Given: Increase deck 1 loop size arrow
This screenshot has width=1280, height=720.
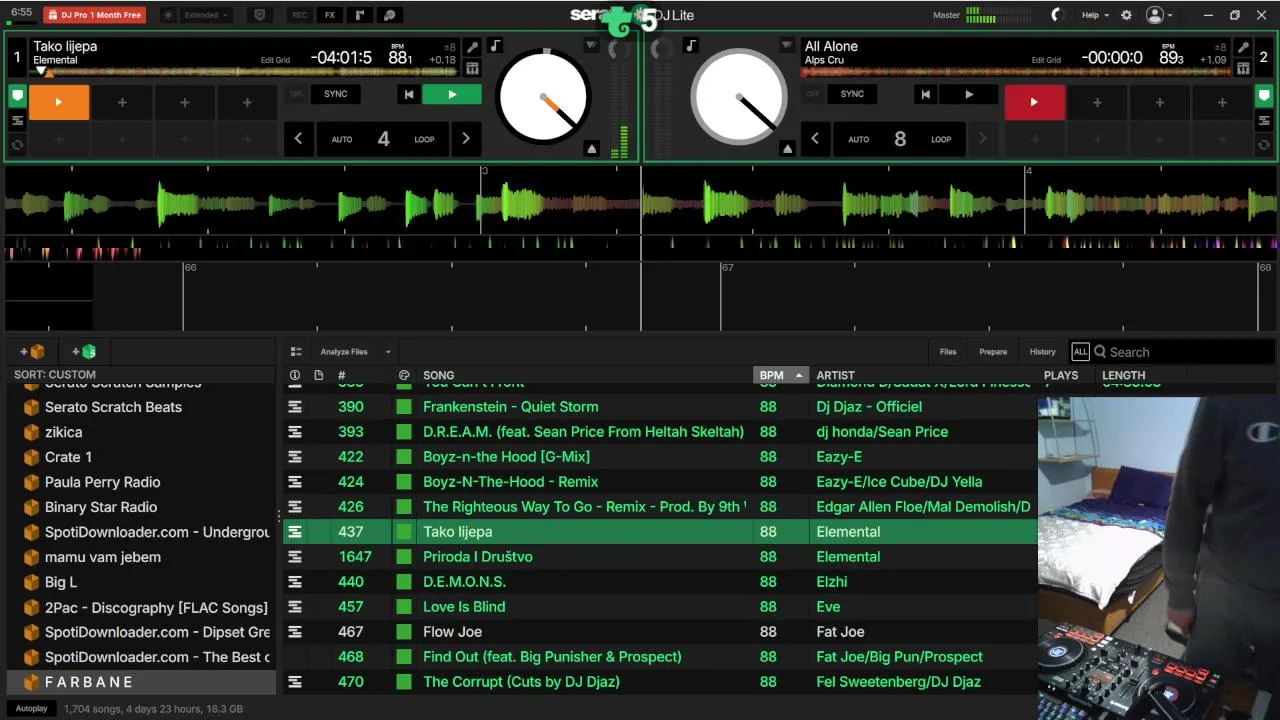Looking at the screenshot, I should 465,139.
